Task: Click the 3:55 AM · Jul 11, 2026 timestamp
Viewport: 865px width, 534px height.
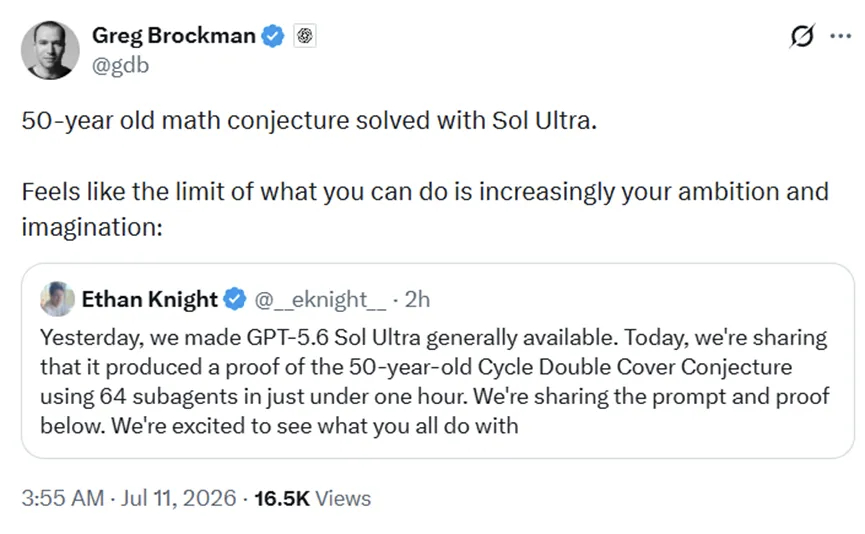Action: tap(129, 498)
